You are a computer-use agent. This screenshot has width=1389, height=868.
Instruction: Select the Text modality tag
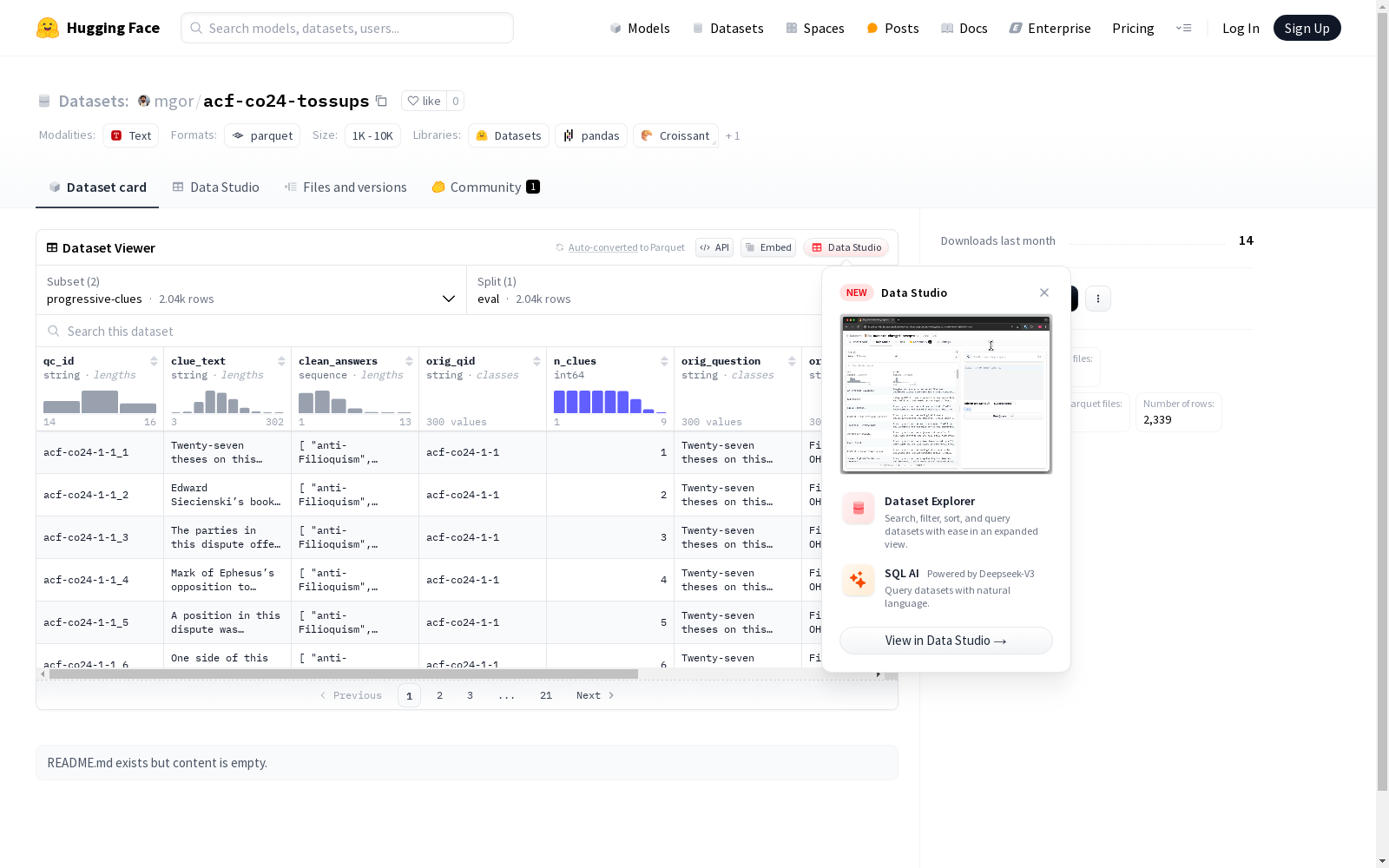[130, 135]
